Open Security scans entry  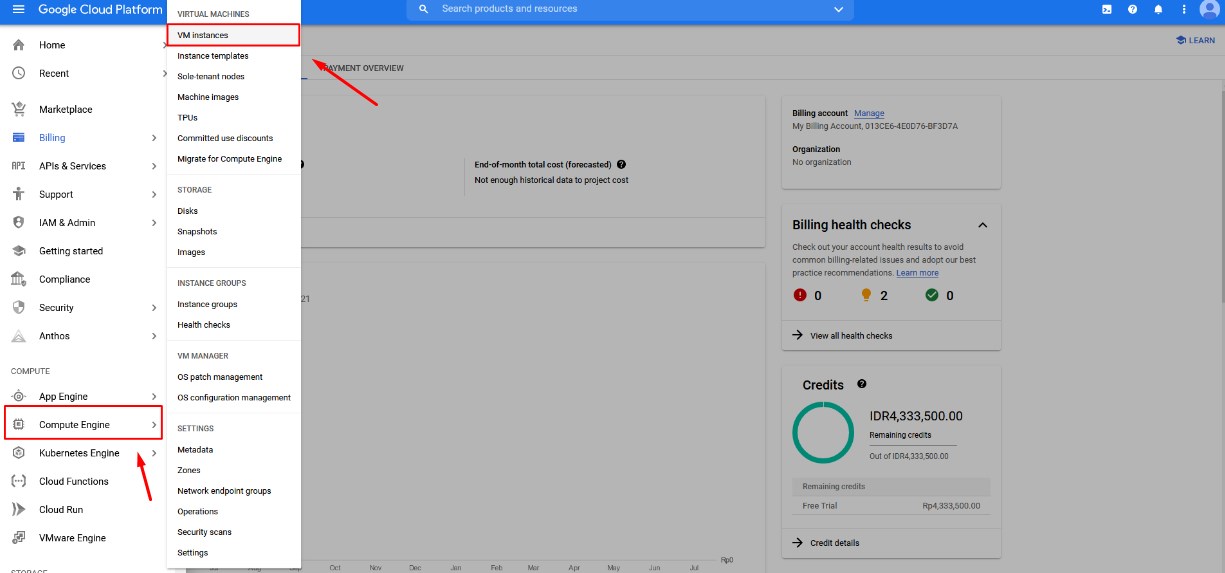[x=233, y=532]
